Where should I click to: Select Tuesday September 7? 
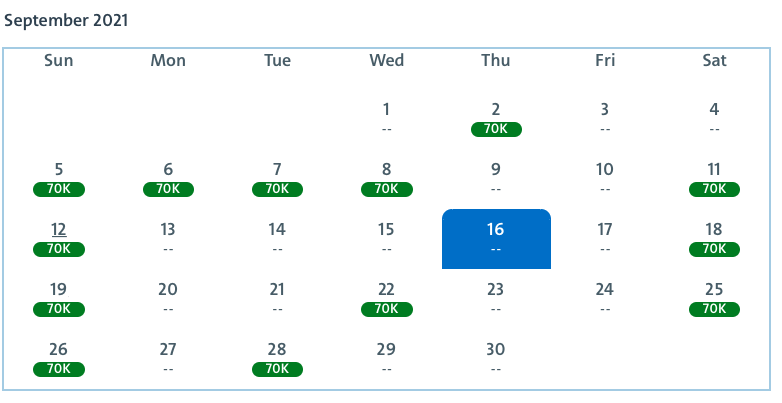click(277, 178)
